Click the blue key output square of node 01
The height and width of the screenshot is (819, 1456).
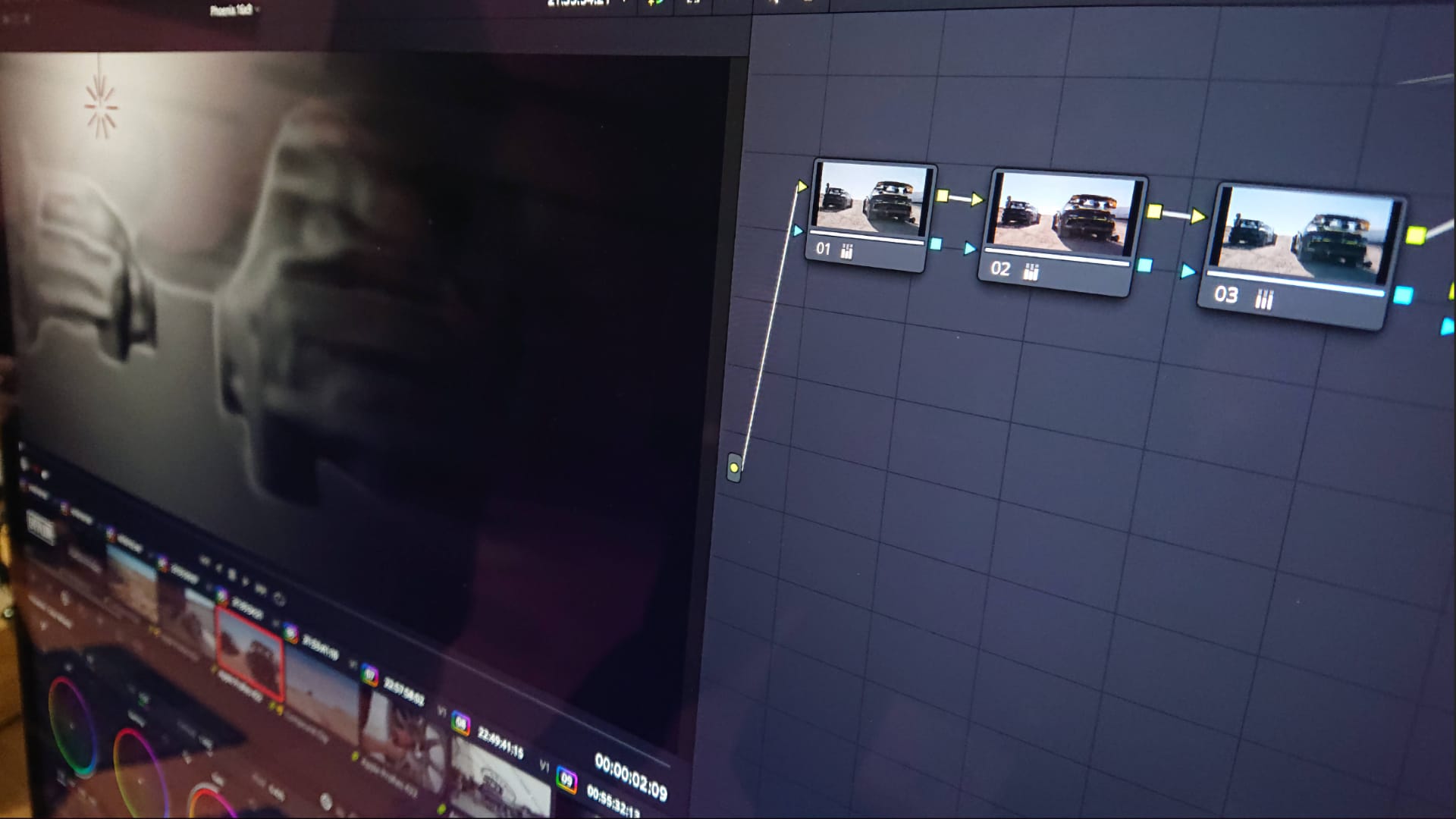tap(935, 243)
